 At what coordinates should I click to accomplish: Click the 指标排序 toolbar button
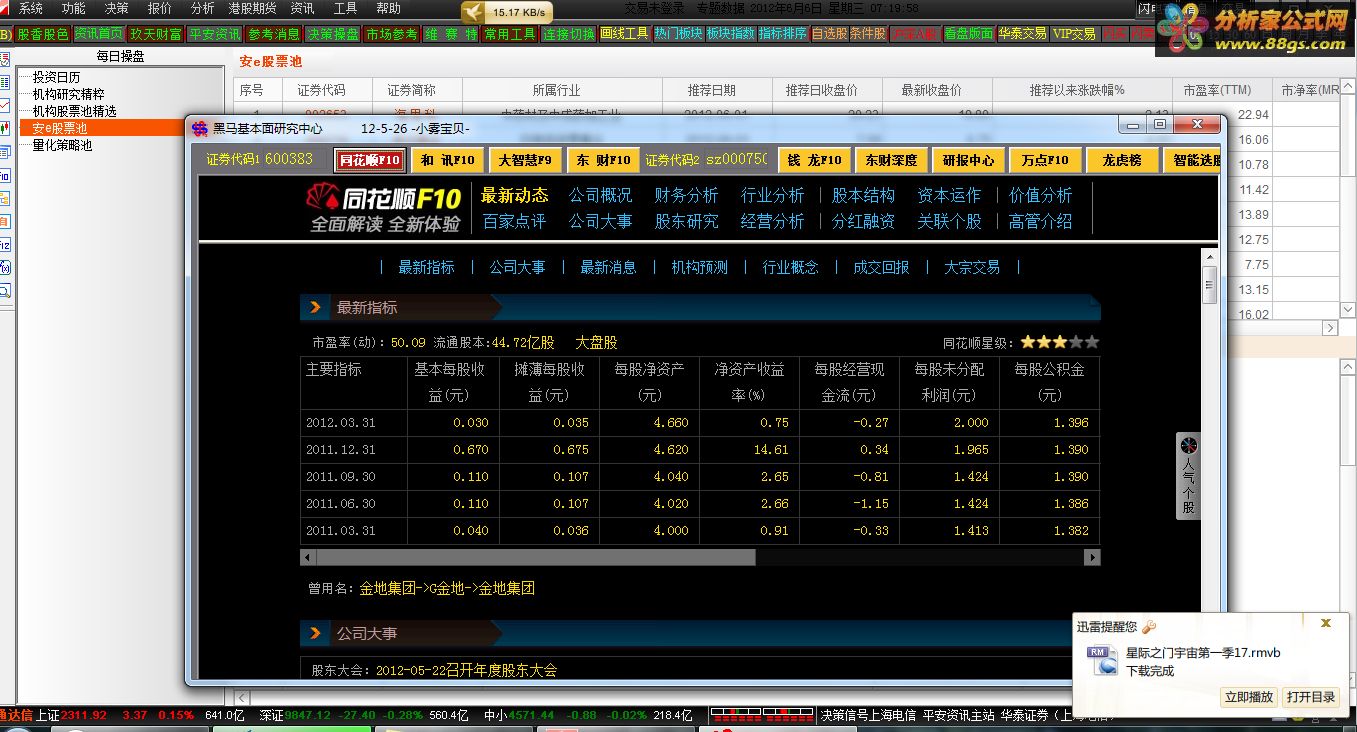pos(783,34)
